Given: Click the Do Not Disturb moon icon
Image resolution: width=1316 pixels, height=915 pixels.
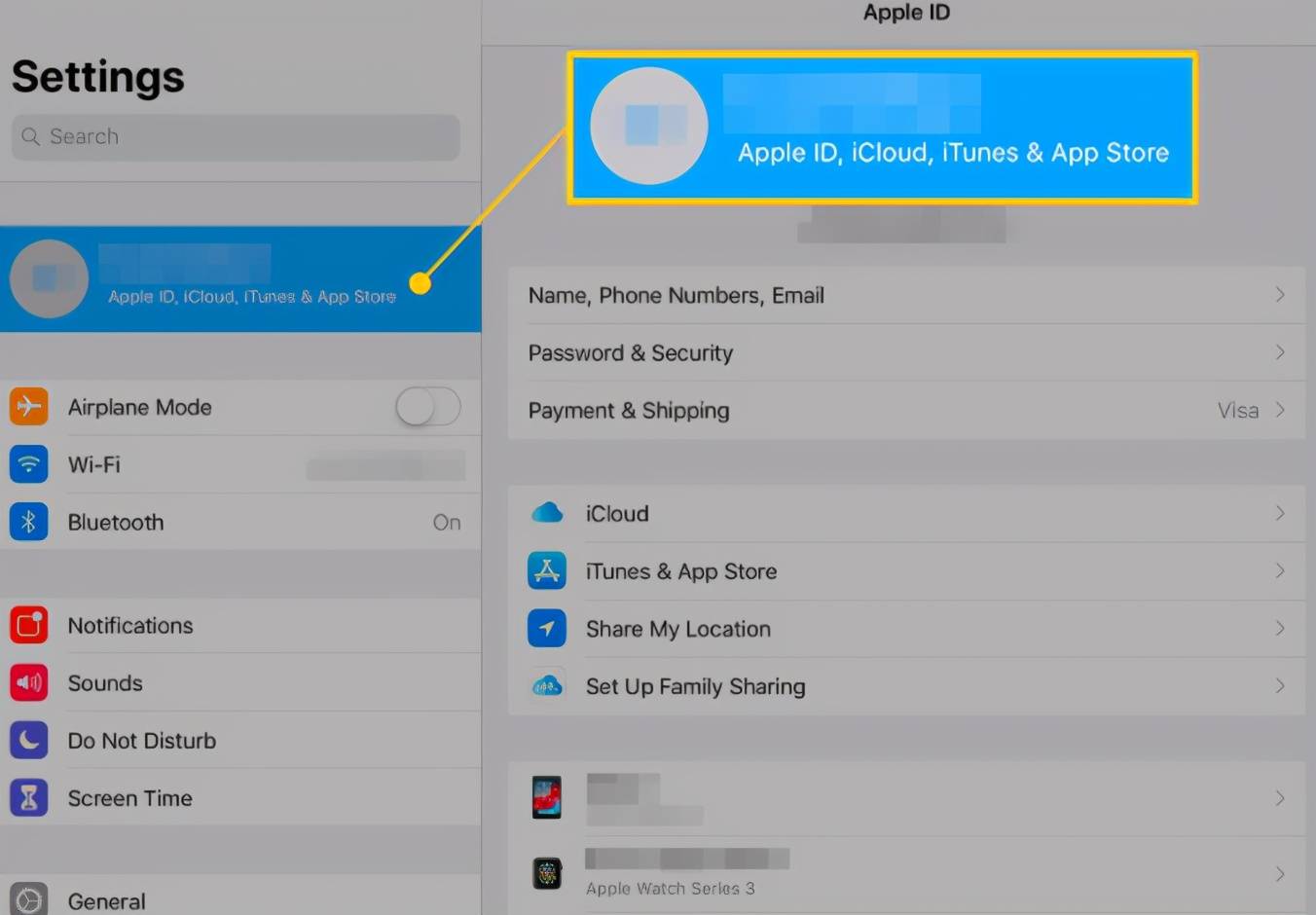Looking at the screenshot, I should tap(29, 740).
